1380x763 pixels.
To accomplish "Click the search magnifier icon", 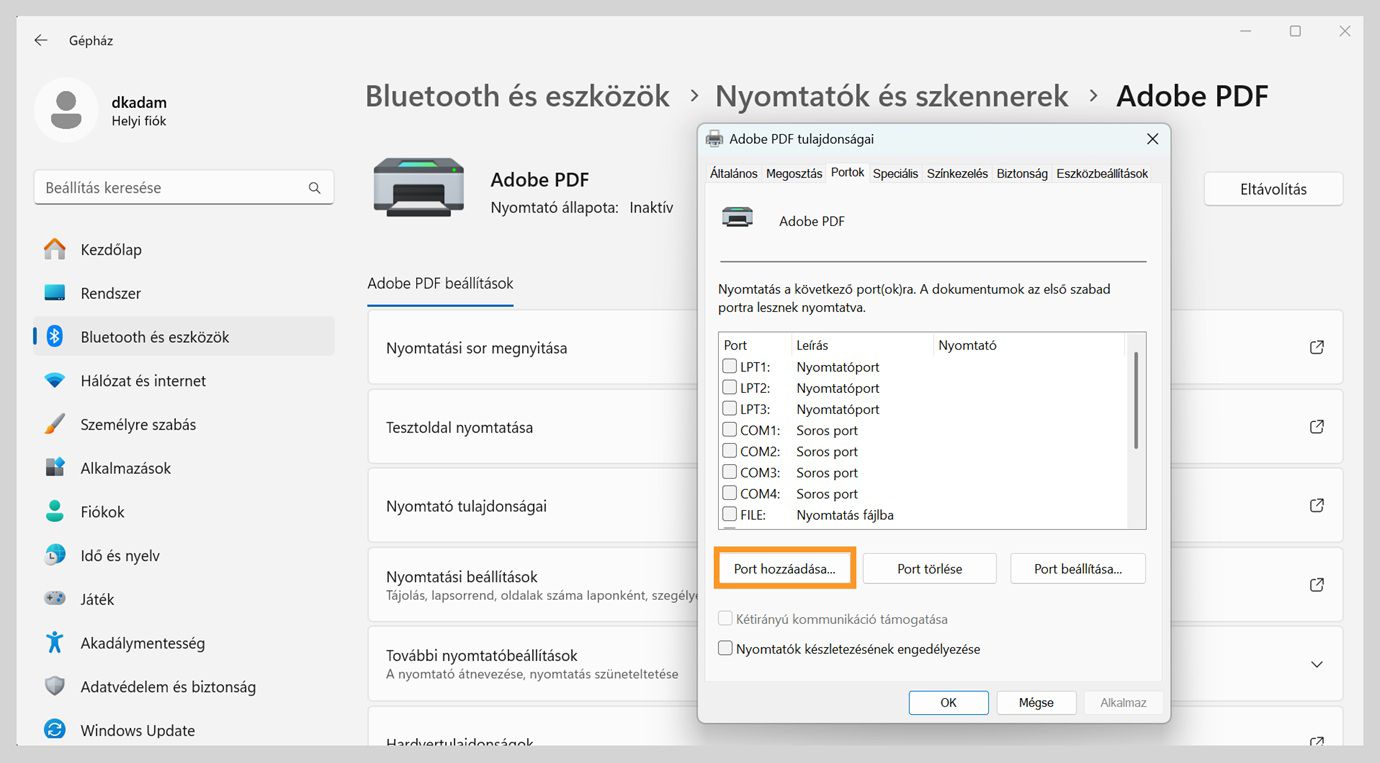I will (x=314, y=187).
